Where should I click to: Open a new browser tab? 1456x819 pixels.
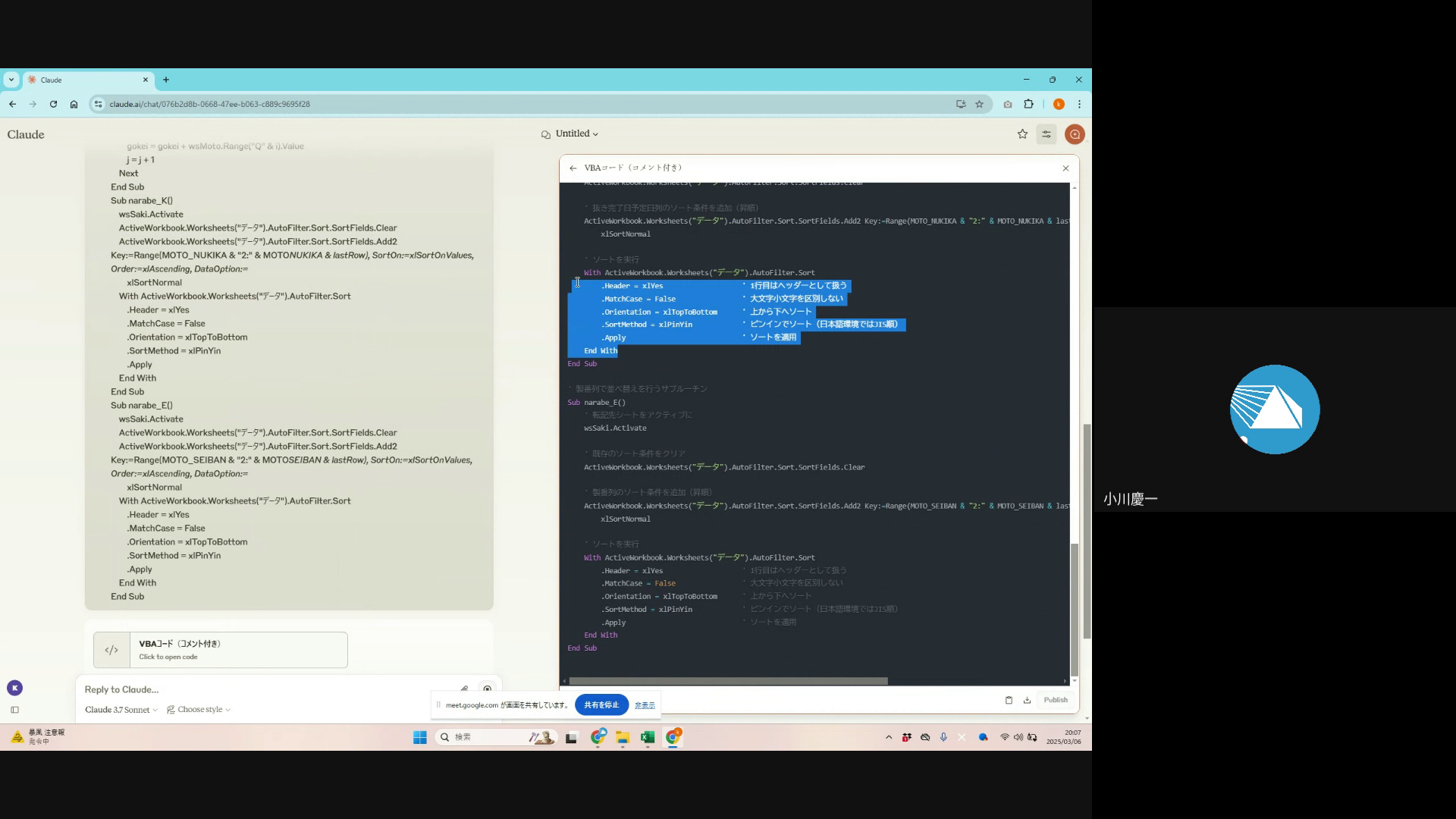[x=166, y=80]
